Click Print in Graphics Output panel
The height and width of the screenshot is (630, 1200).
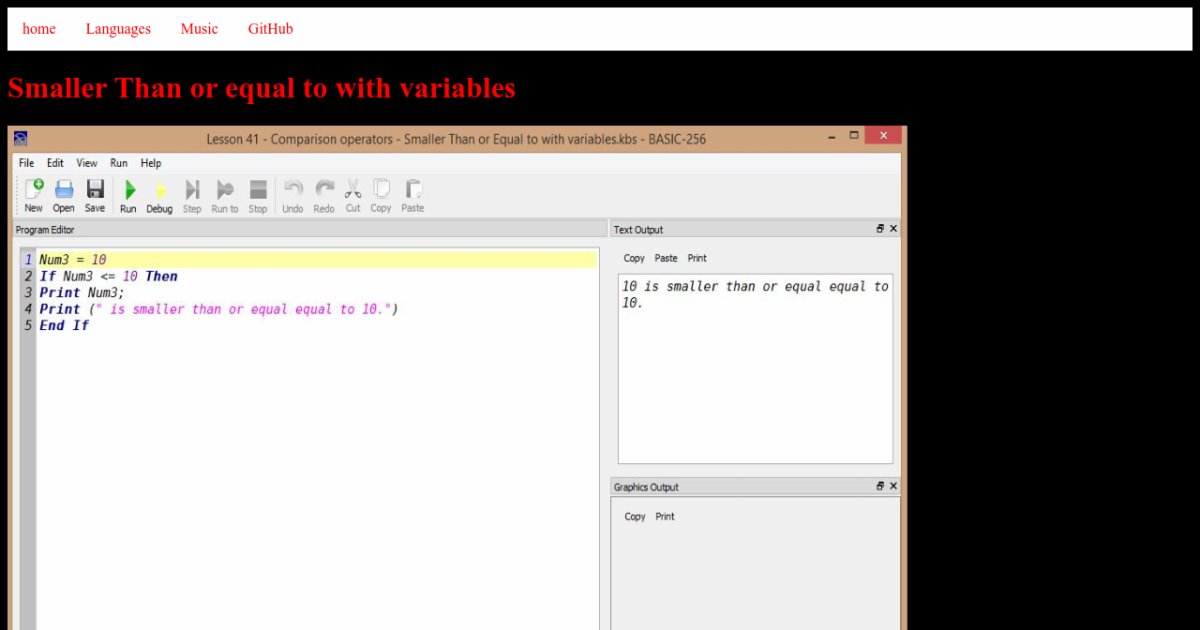[665, 517]
